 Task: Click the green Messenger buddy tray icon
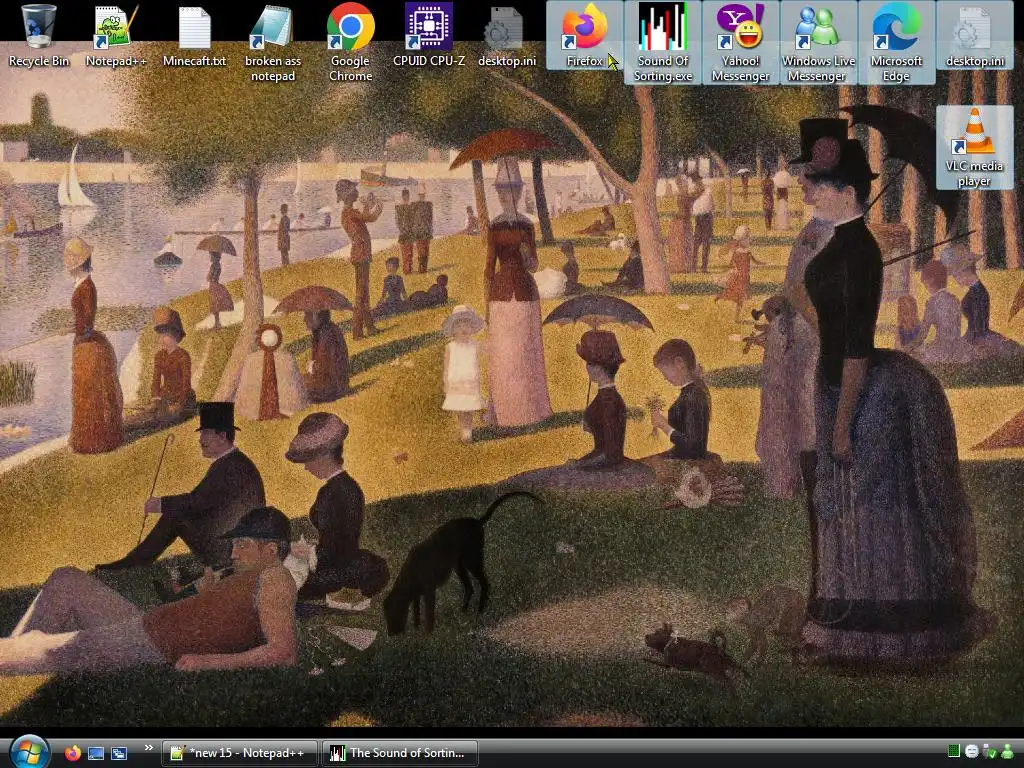1008,751
